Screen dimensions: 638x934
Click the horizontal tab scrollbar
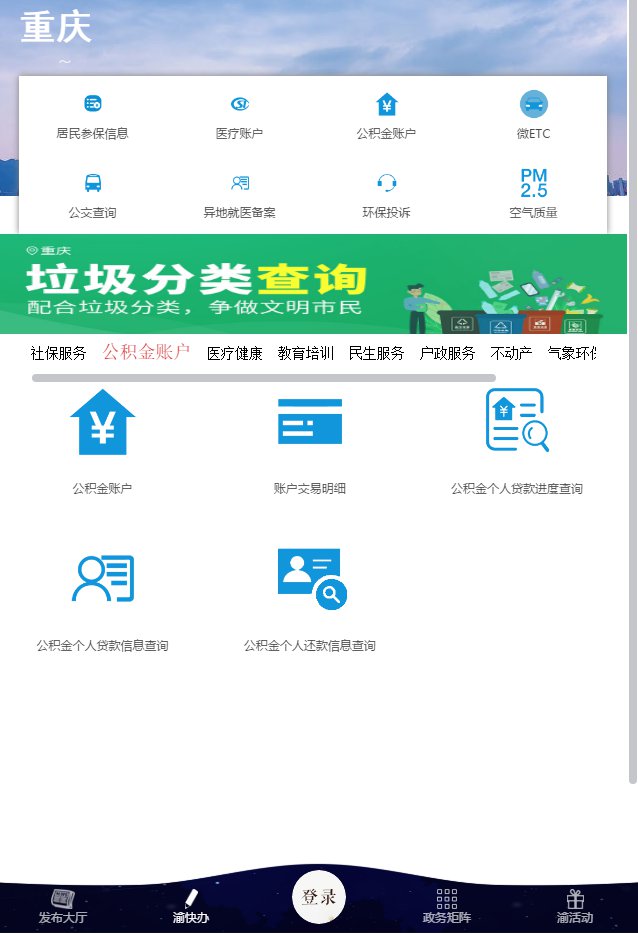point(264,378)
